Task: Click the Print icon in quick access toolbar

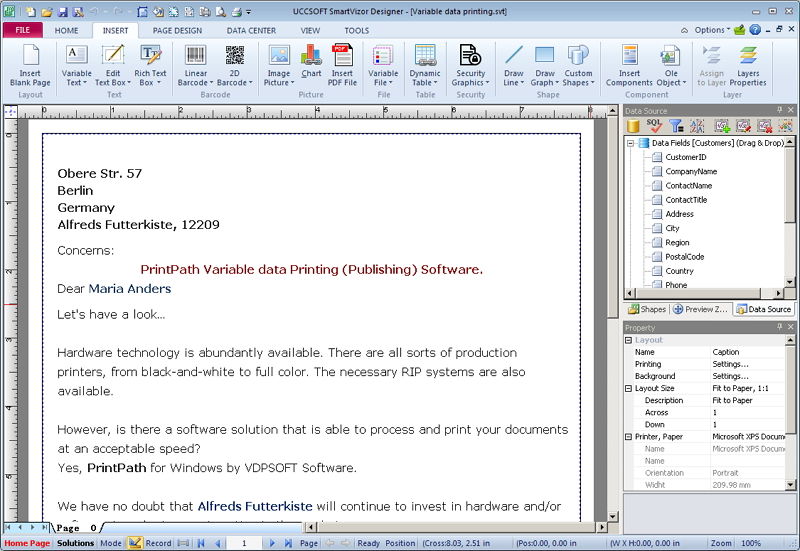Action: (237, 11)
